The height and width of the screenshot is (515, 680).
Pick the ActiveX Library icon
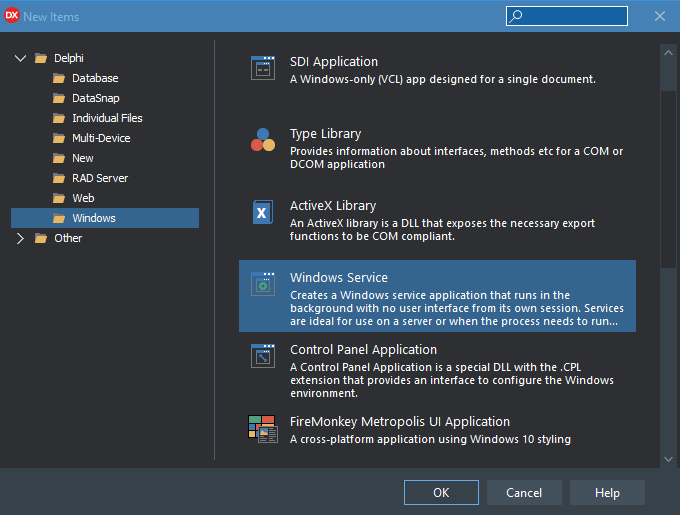click(x=263, y=212)
